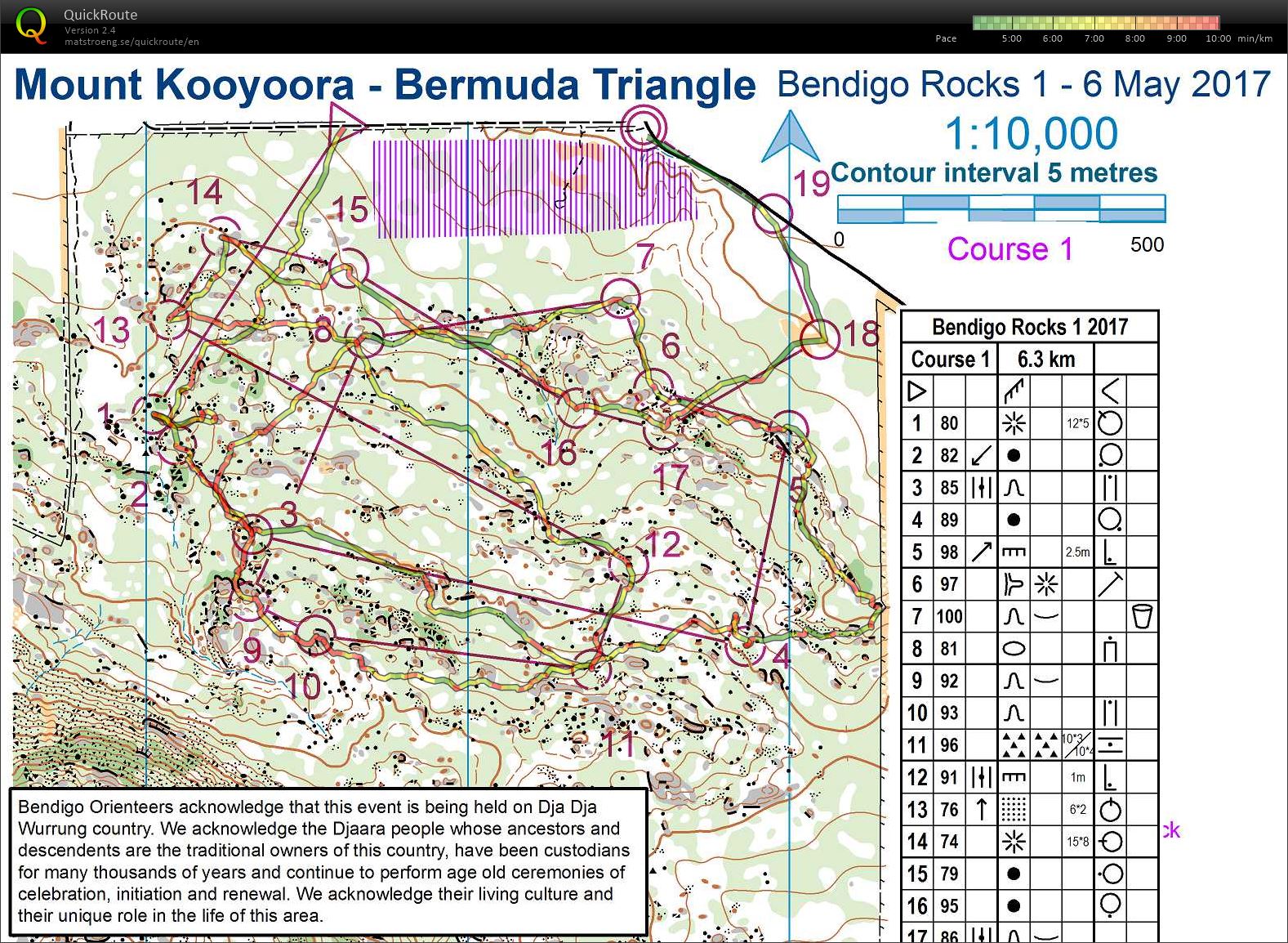Click the purple hatched out-of-bounds area
1288x943 pixels.
point(531,188)
